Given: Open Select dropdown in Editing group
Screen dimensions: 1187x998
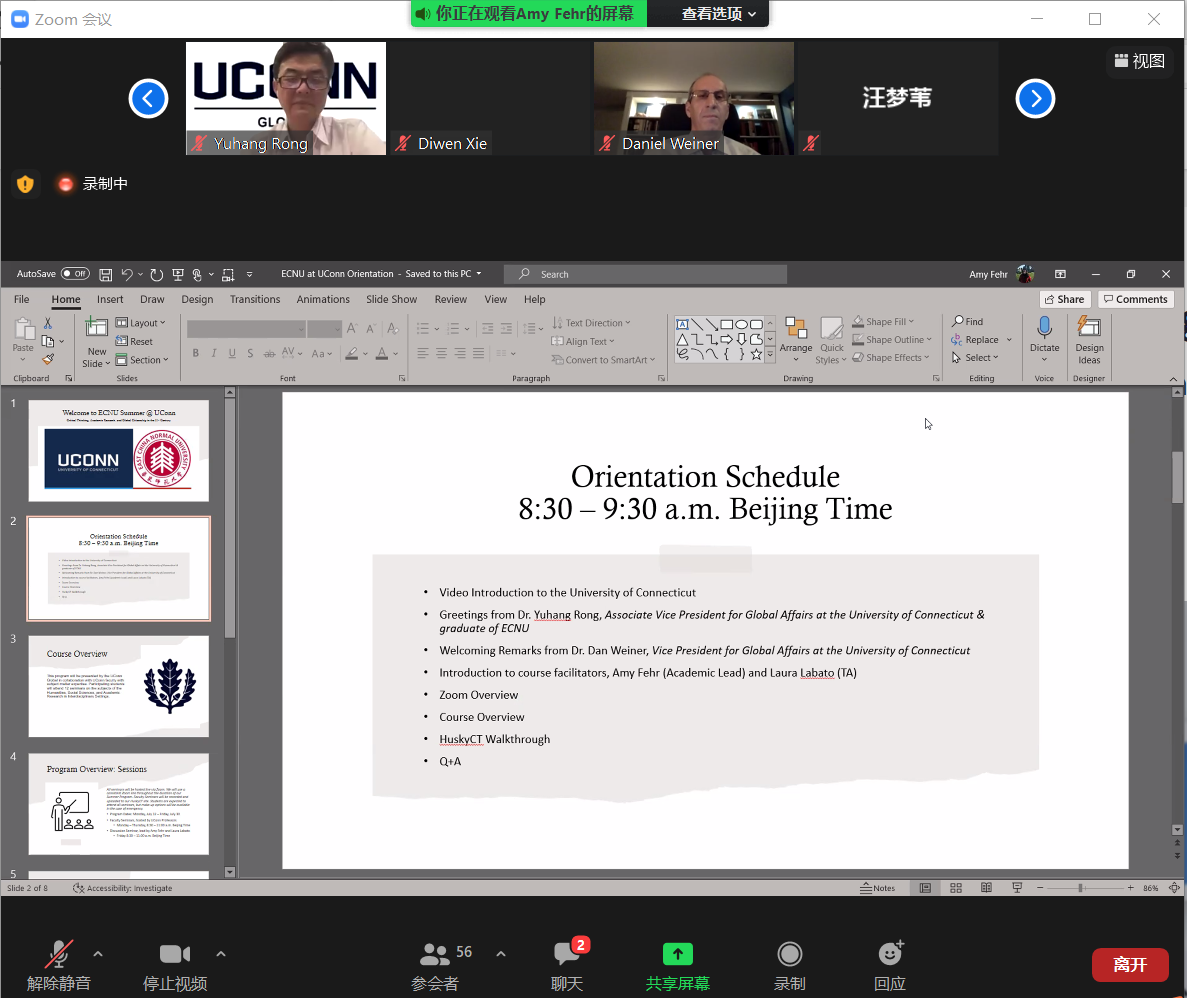Looking at the screenshot, I should pyautogui.click(x=976, y=358).
